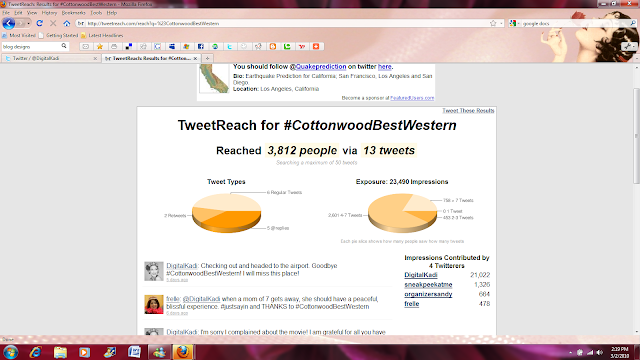Click the Delicious bookmark toolbar icon
Viewport: 640px width, 360px height.
(129, 47)
